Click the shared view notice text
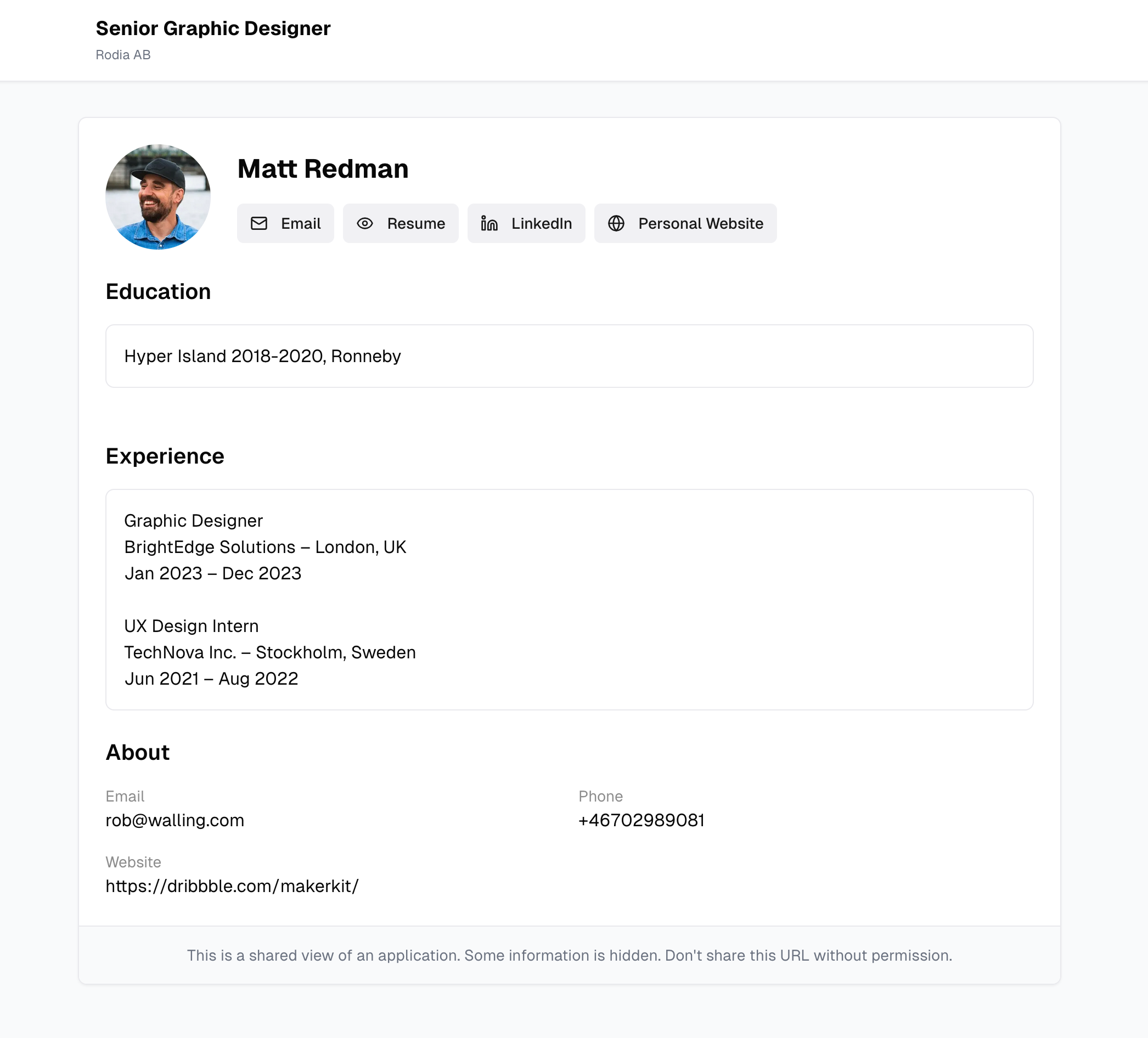The width and height of the screenshot is (1148, 1038). pyautogui.click(x=570, y=955)
